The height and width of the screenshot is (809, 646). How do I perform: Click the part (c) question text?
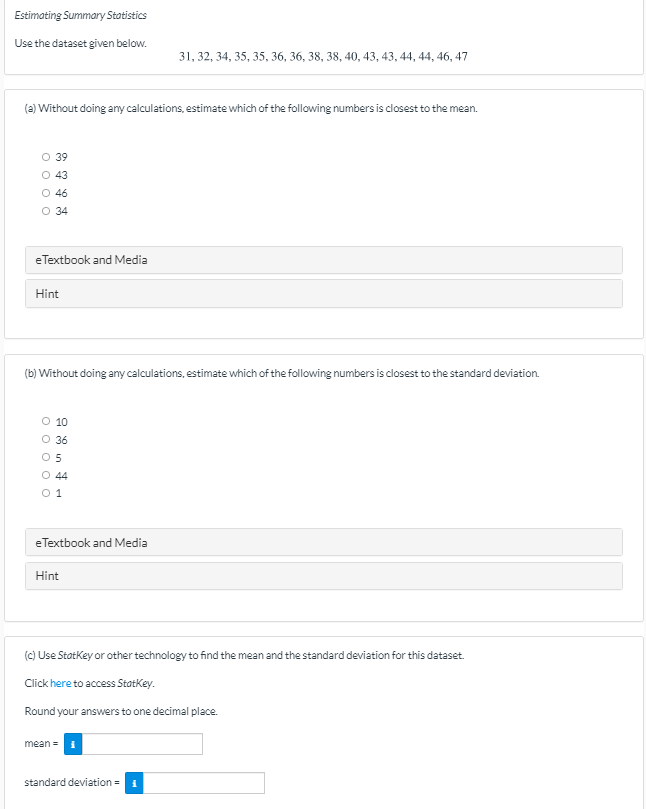250,654
